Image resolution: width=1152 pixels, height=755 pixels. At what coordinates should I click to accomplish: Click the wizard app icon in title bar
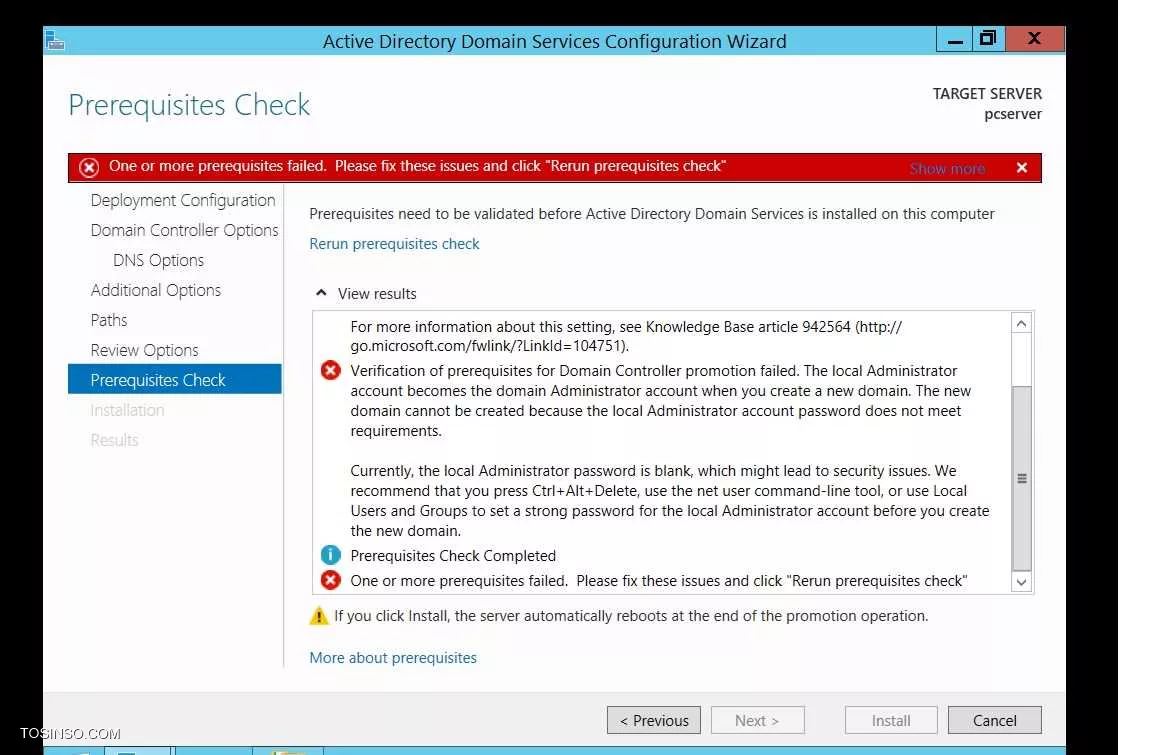tap(55, 40)
